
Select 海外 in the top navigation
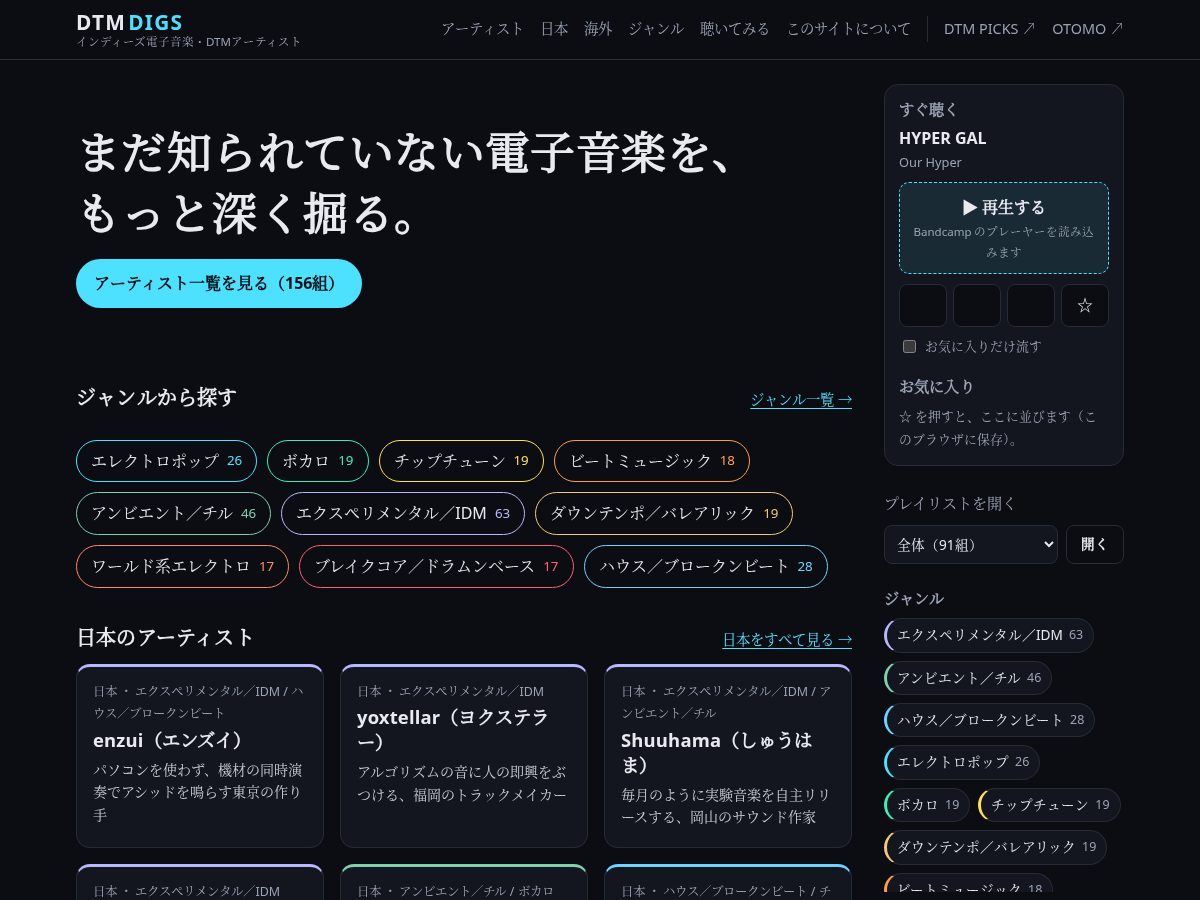(598, 29)
